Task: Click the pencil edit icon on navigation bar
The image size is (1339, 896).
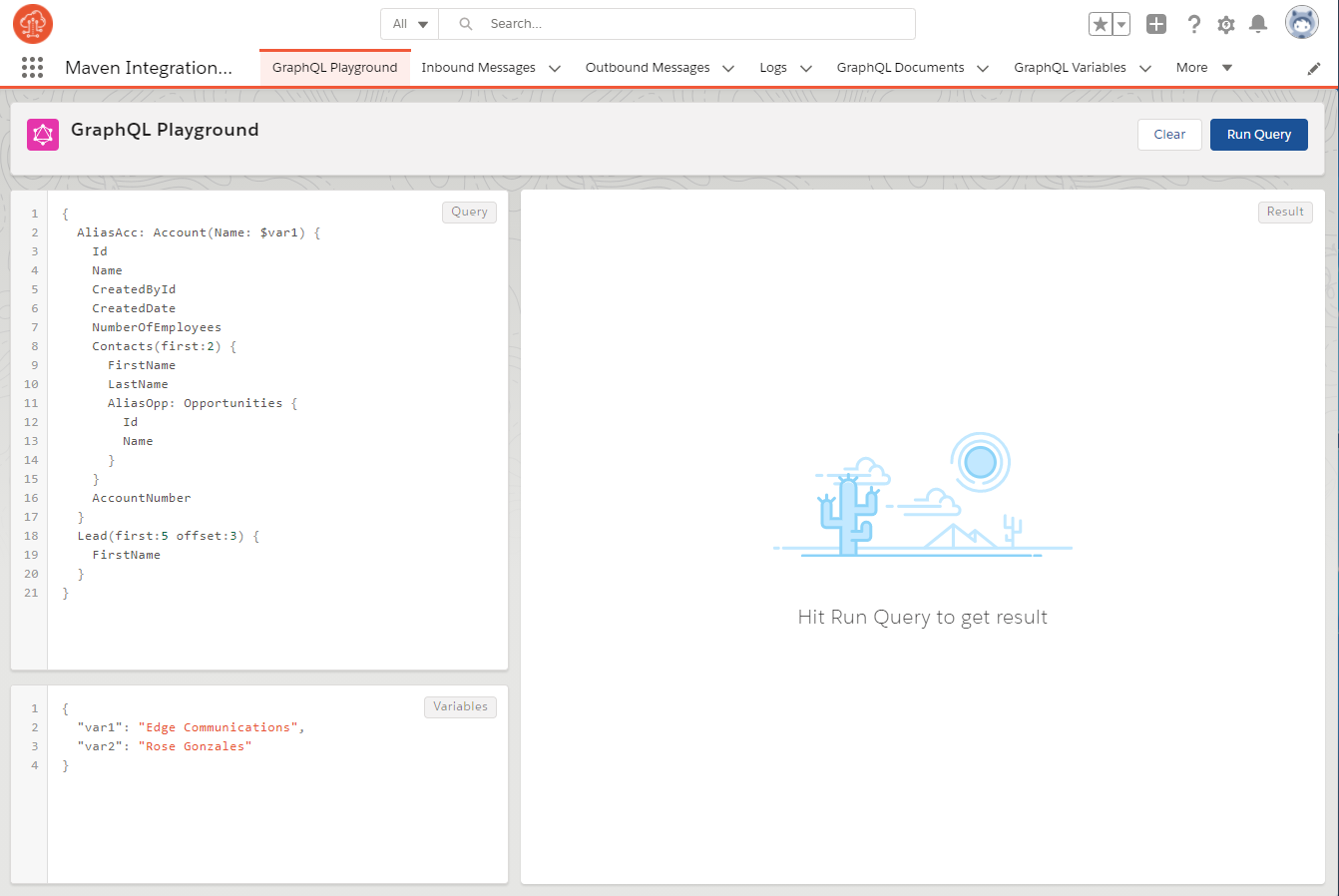Action: click(x=1313, y=67)
